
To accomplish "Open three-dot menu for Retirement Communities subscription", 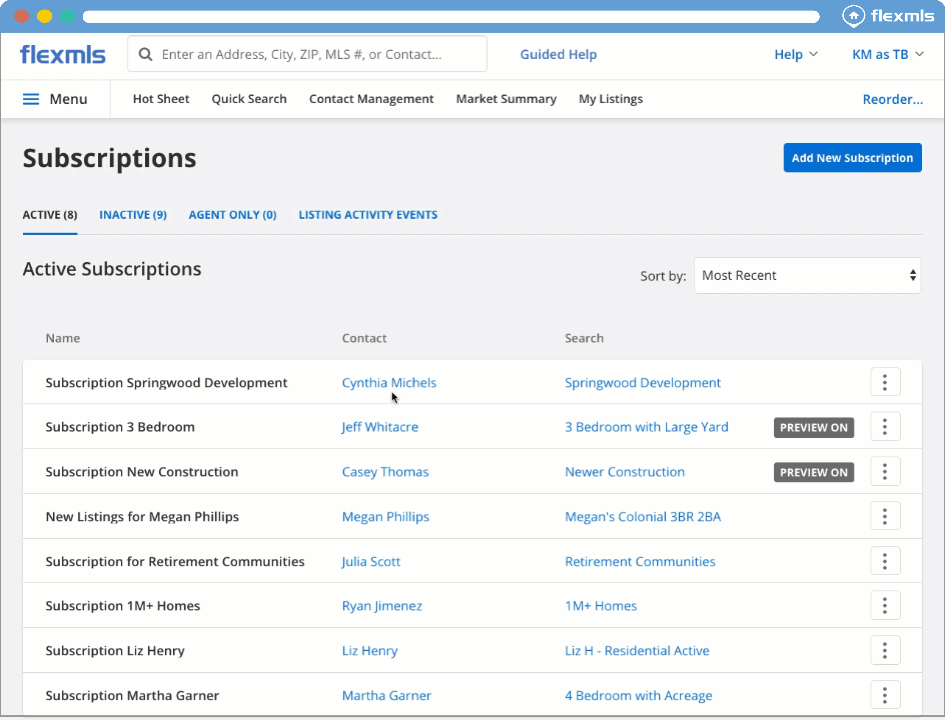I will 885,561.
